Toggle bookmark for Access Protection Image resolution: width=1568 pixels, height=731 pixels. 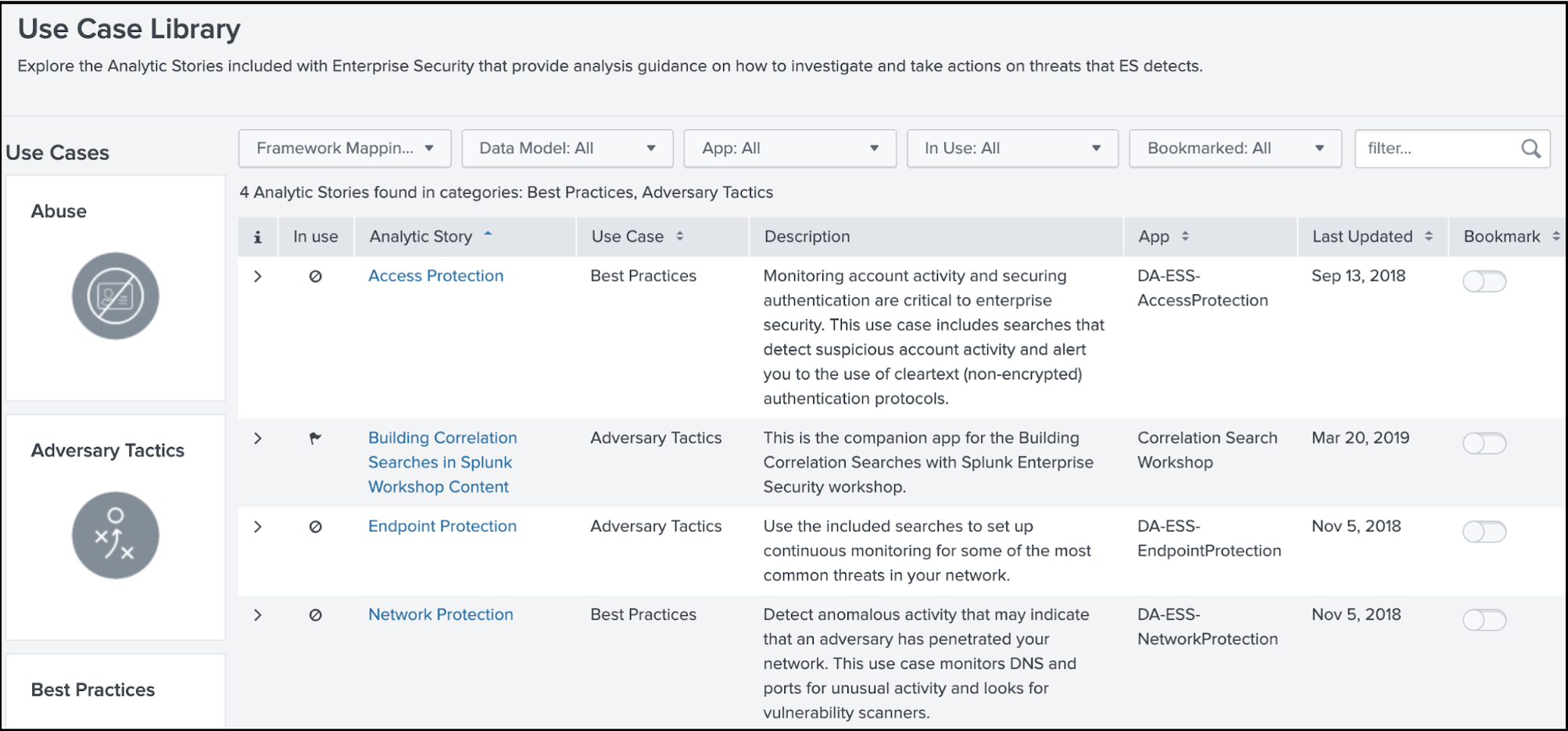[1484, 281]
